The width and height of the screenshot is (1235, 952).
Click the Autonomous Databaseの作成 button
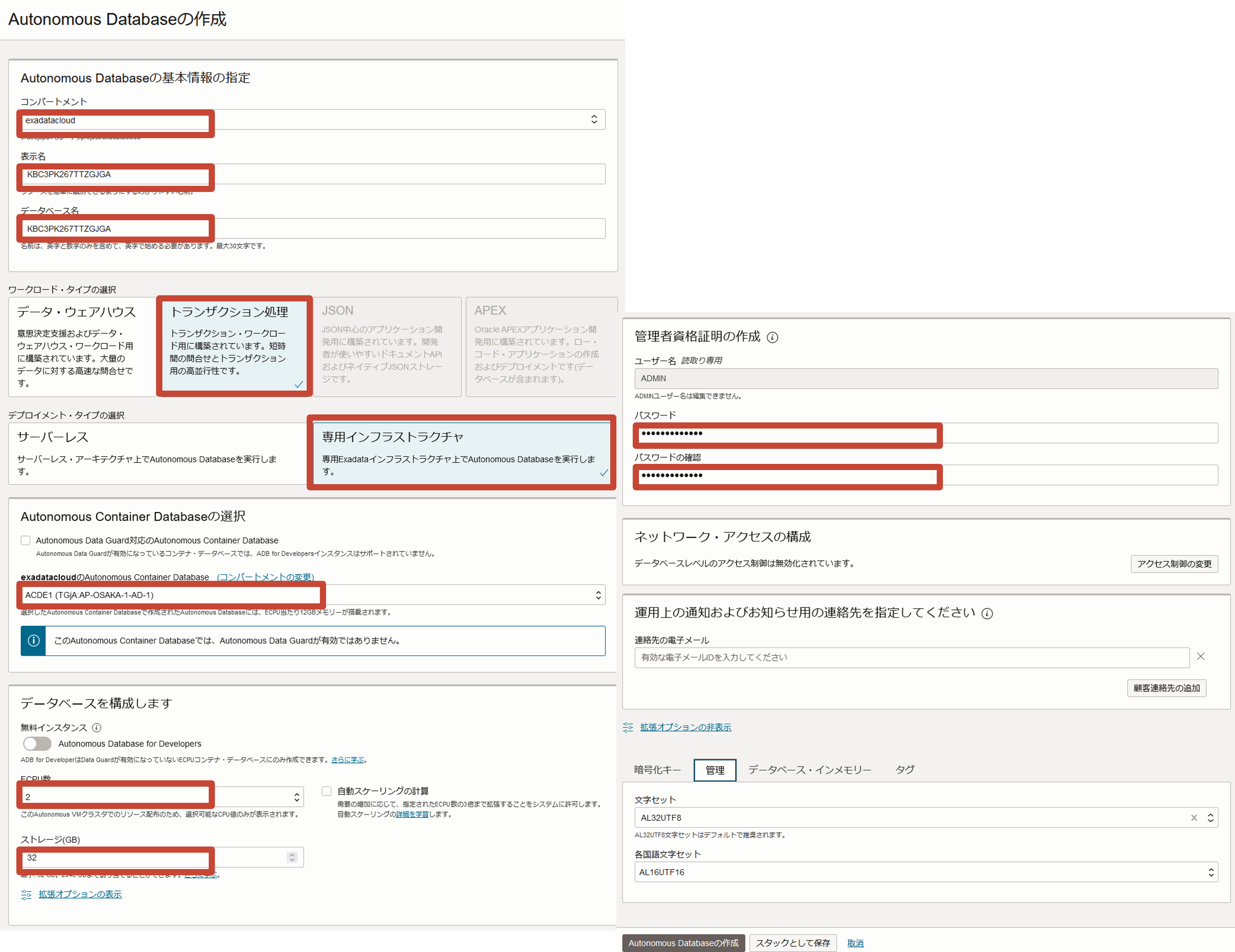click(x=683, y=943)
